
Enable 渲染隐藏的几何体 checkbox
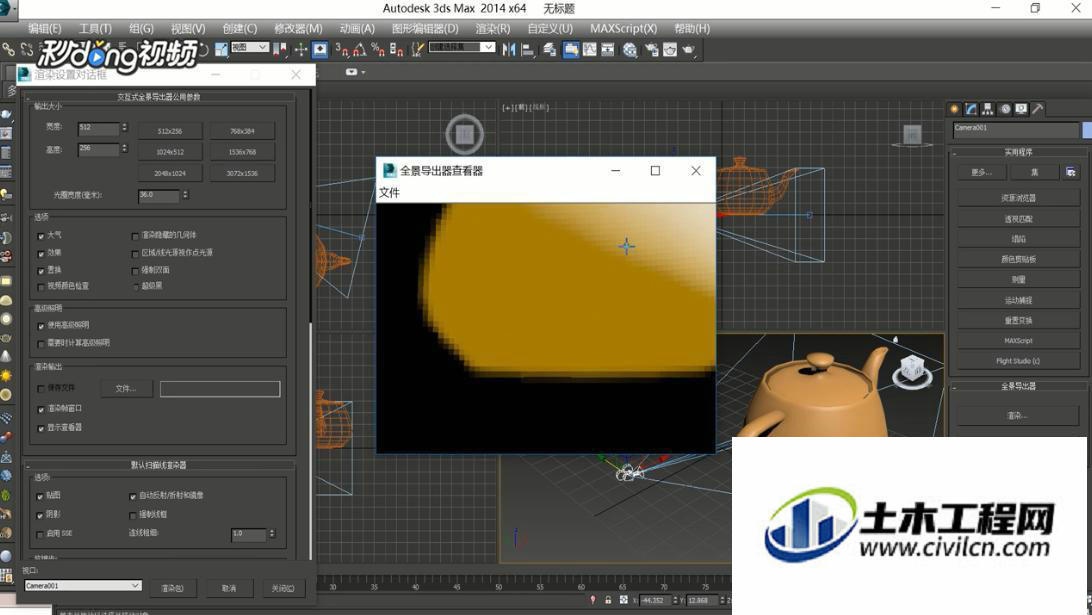point(135,236)
